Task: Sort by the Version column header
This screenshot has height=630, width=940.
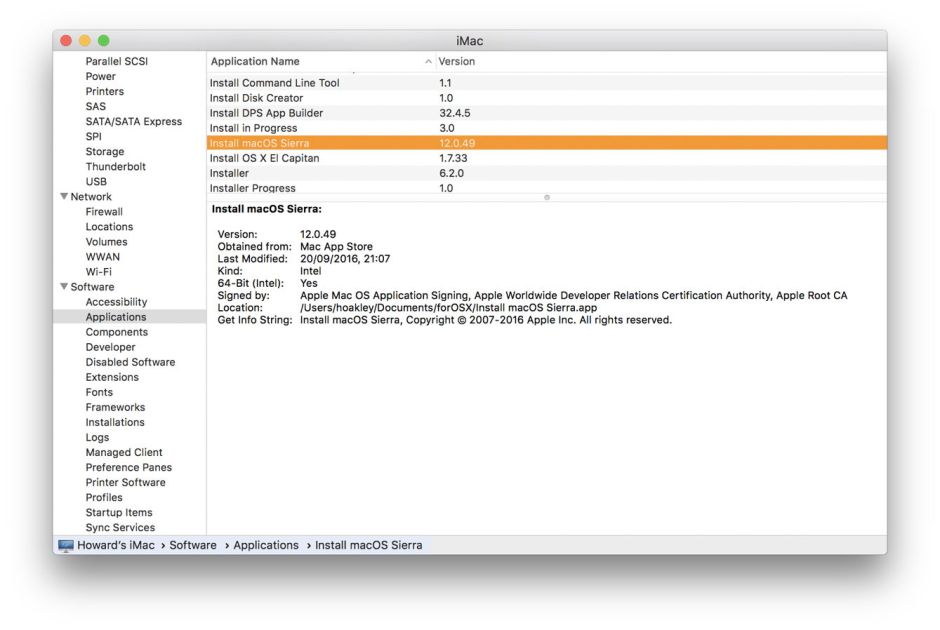Action: click(457, 62)
